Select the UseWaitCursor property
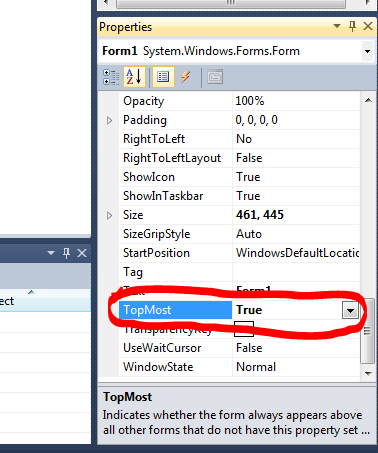Image resolution: width=378 pixels, height=453 pixels. 175,348
